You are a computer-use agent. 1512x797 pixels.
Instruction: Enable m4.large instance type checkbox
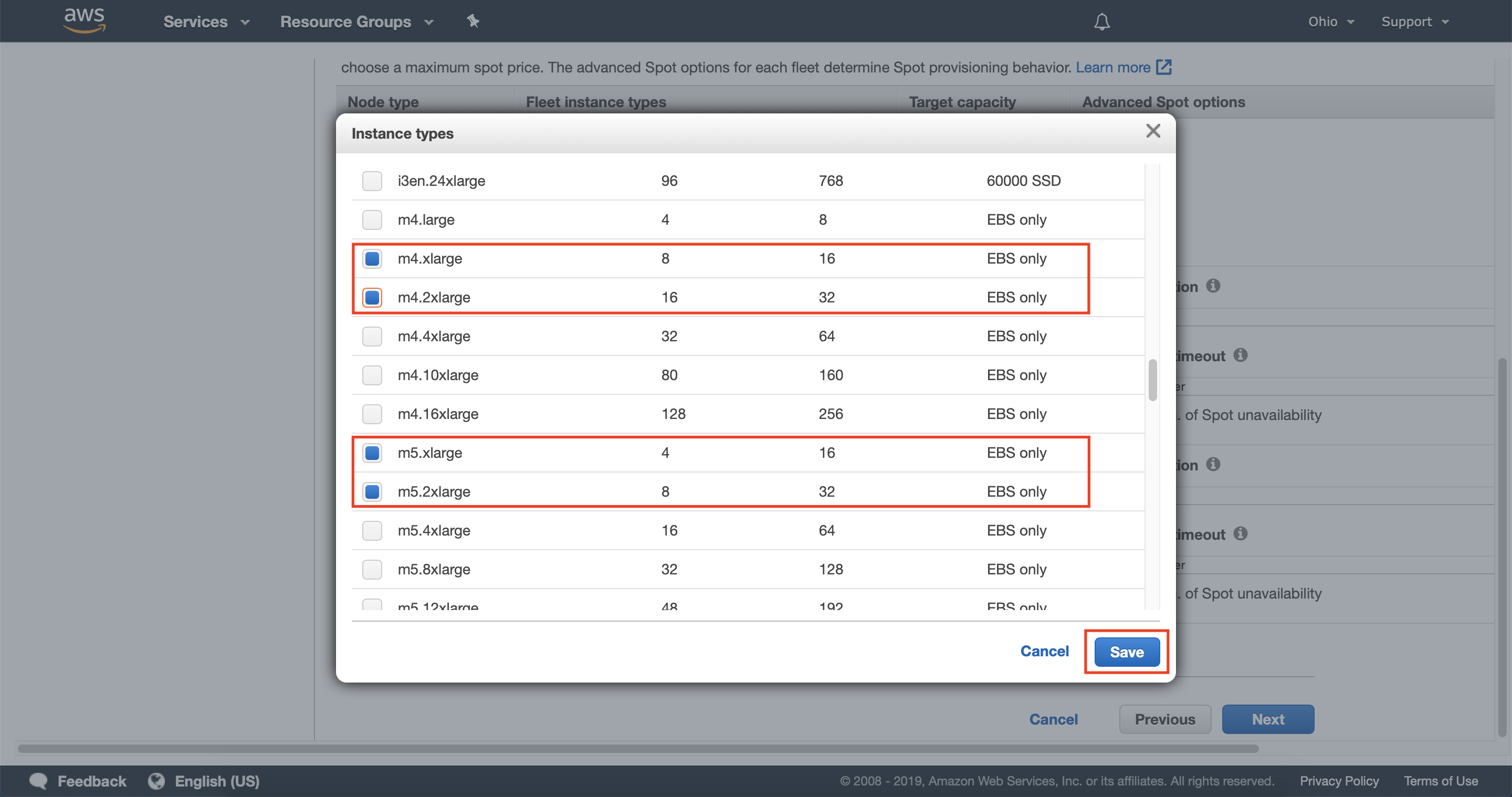point(373,219)
